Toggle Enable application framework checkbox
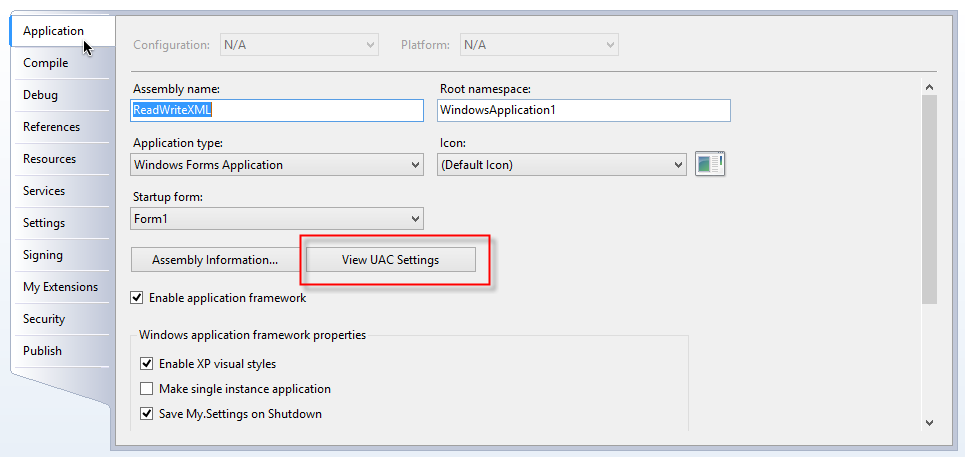 138,298
